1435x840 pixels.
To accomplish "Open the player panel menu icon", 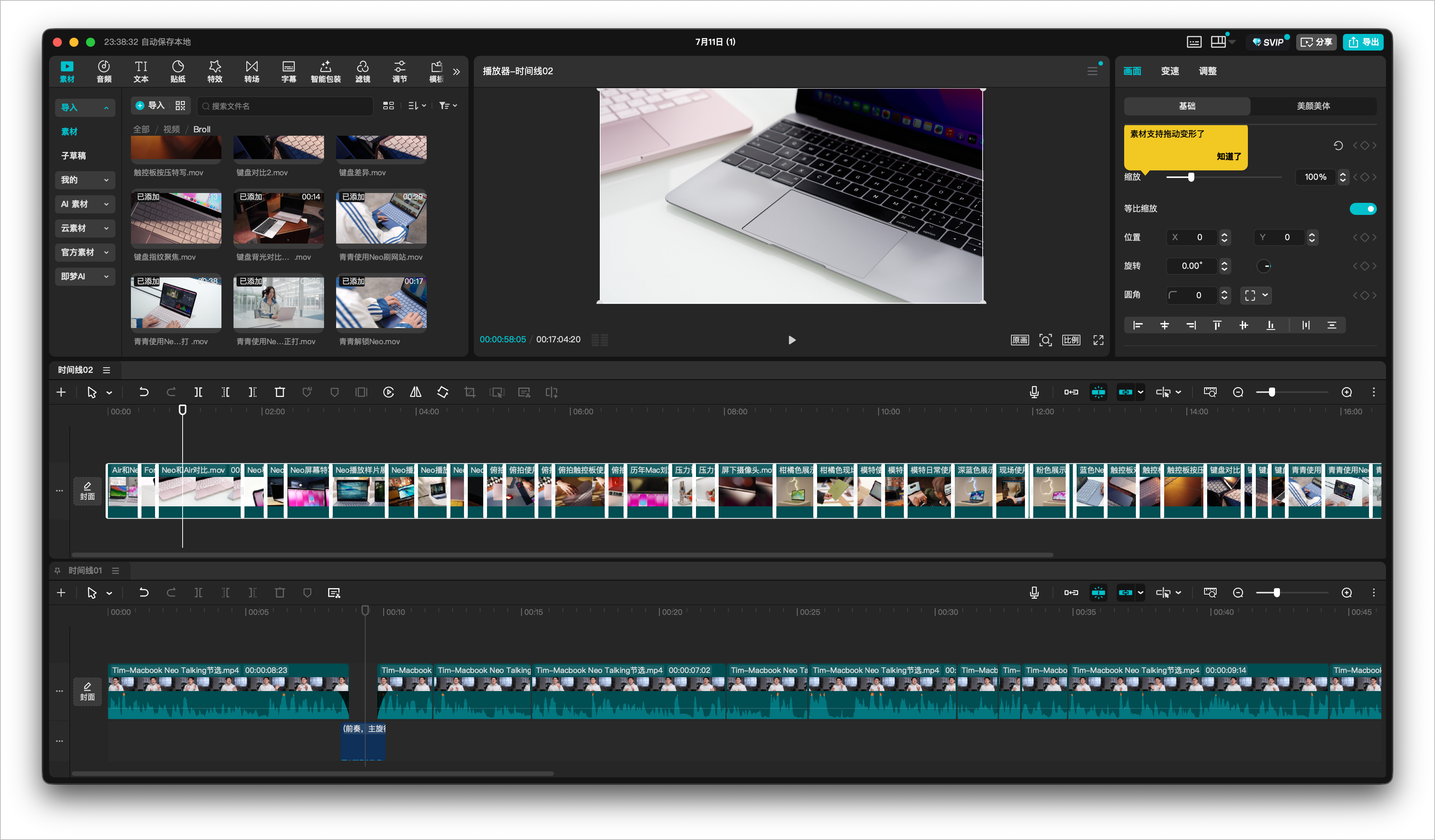I will coord(1092,71).
